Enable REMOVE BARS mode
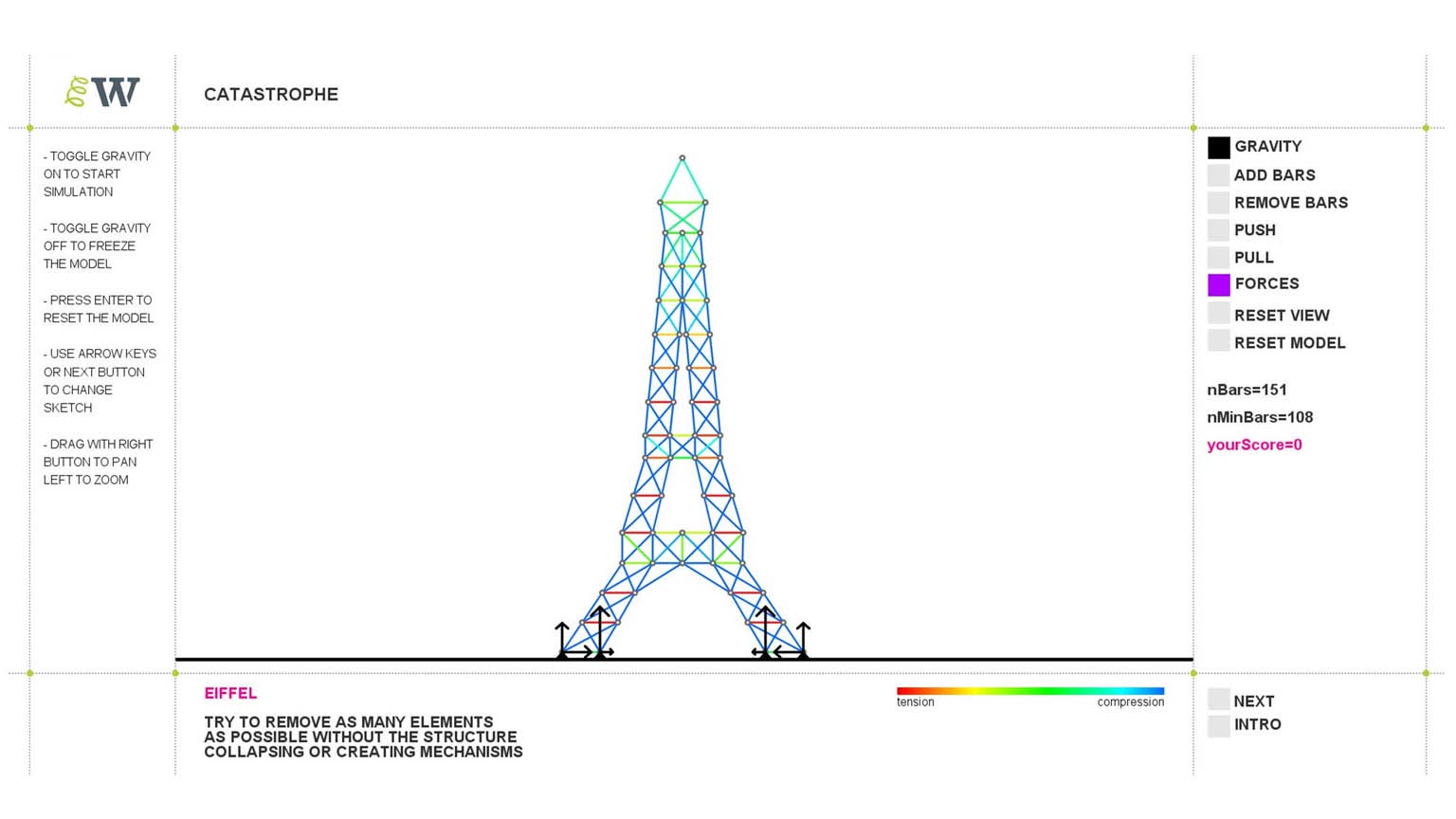This screenshot has width=1456, height=819. [x=1218, y=203]
